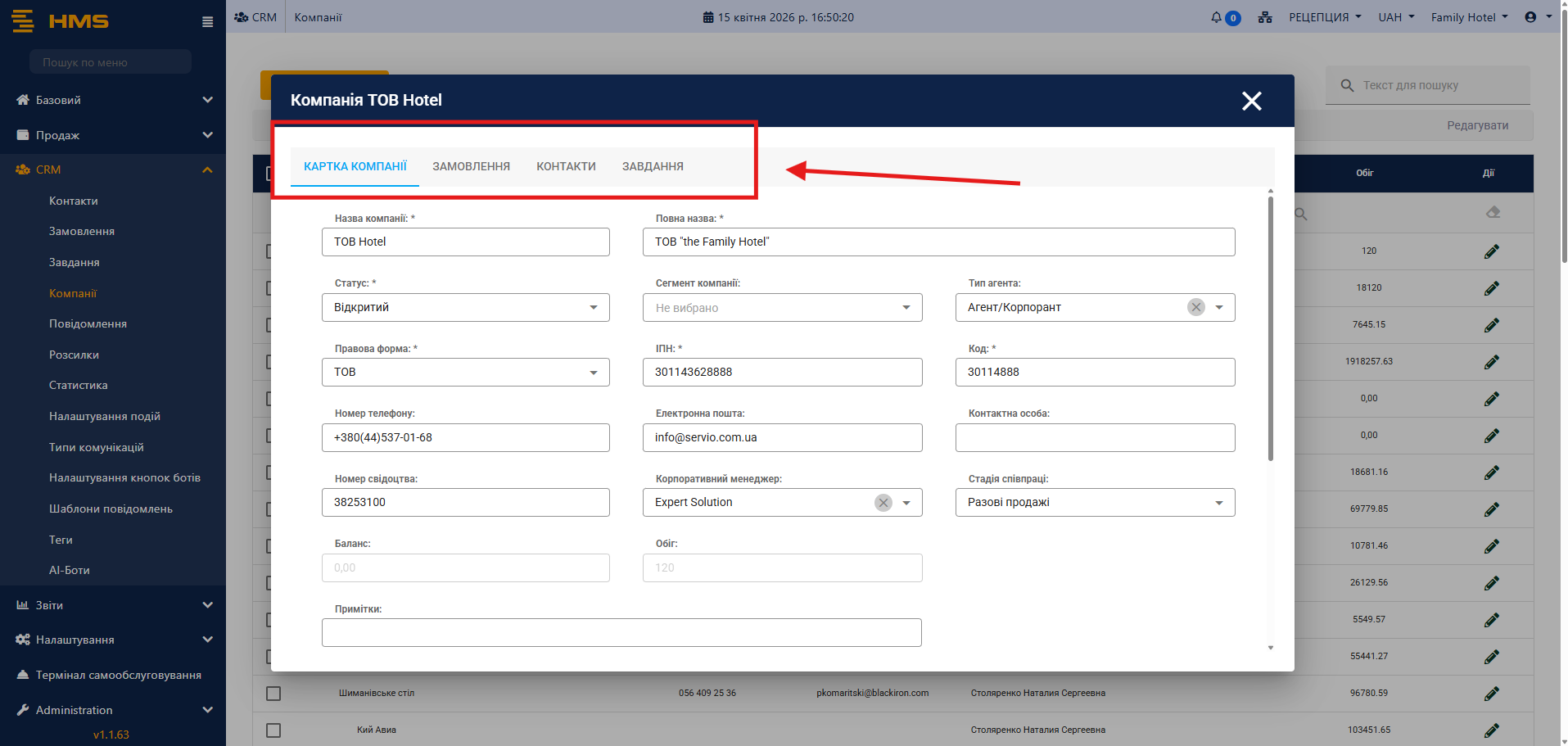Open the Стадія співпраці dropdown
Screen dimensions: 1568x746
tap(1094, 503)
